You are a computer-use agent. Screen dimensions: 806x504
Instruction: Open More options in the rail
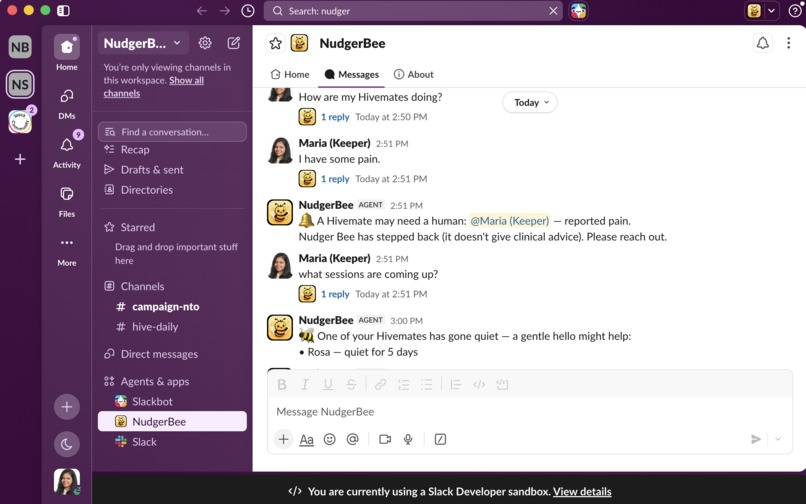[x=67, y=251]
